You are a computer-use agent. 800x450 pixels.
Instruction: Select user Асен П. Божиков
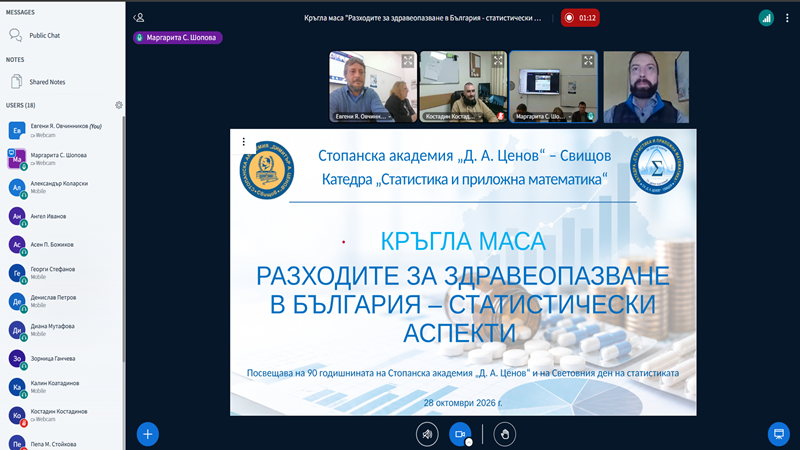pos(62,244)
